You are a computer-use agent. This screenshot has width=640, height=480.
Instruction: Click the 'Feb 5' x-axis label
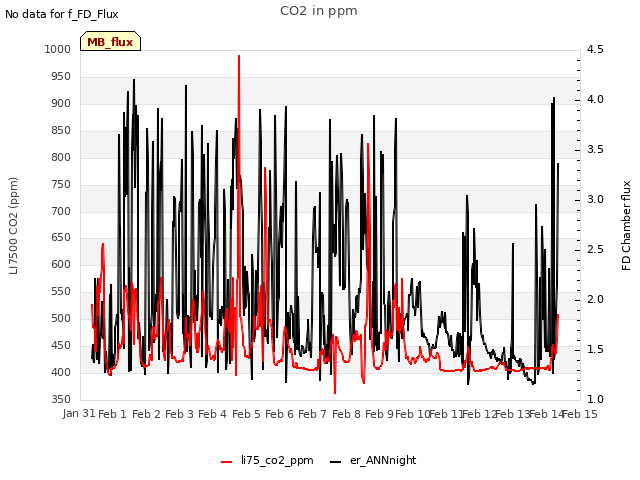click(x=246, y=414)
